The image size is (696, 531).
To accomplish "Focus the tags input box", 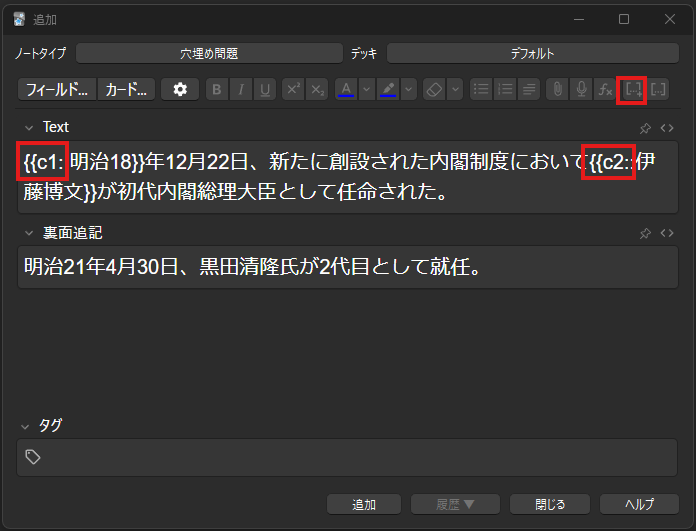I will point(347,457).
